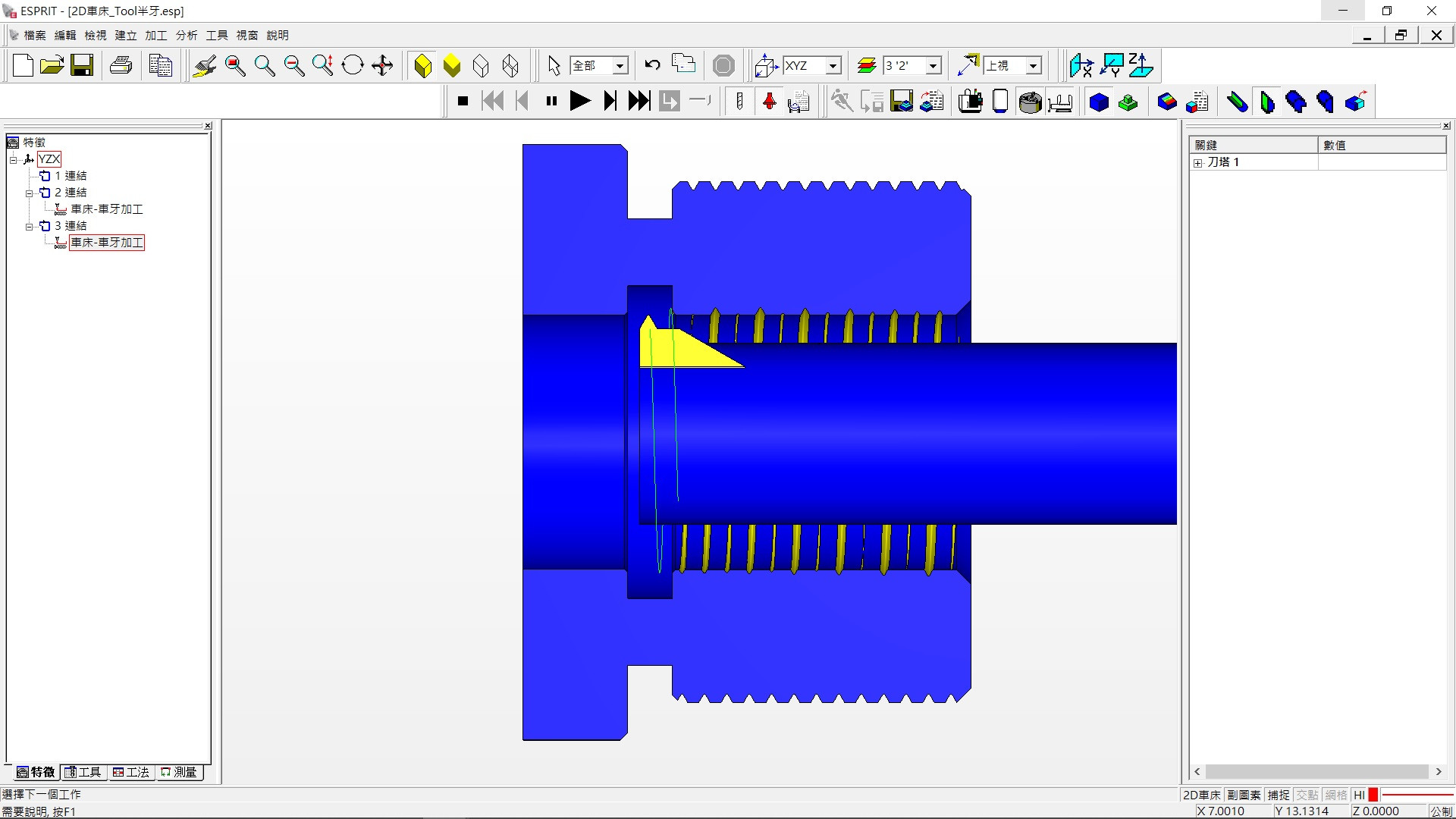Click the 捕捉 snap status bar button
This screenshot has height=819, width=1456.
1279,795
